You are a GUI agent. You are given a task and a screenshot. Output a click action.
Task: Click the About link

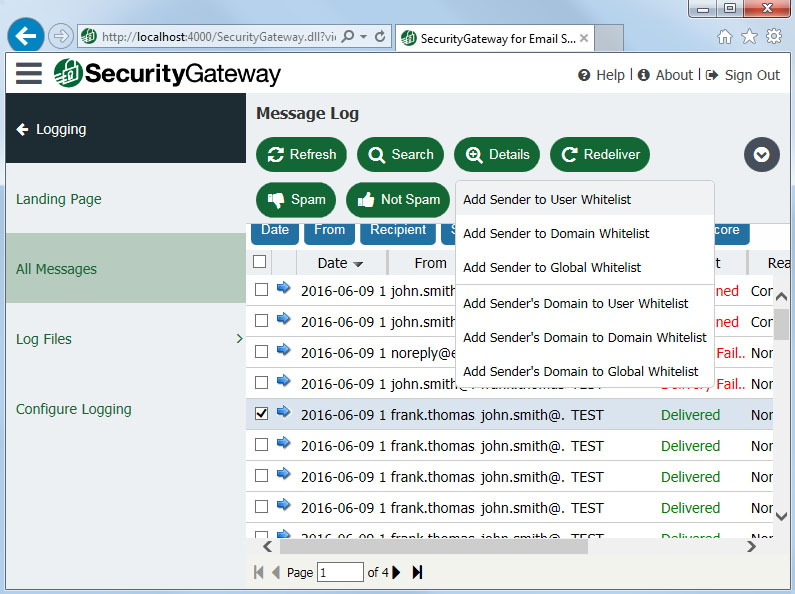click(x=665, y=75)
